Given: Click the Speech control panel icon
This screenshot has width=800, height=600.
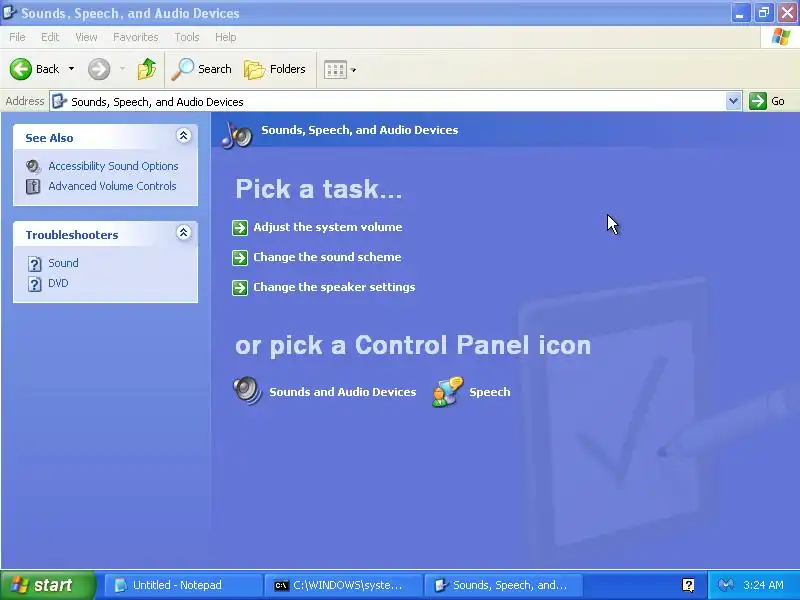Looking at the screenshot, I should point(447,391).
